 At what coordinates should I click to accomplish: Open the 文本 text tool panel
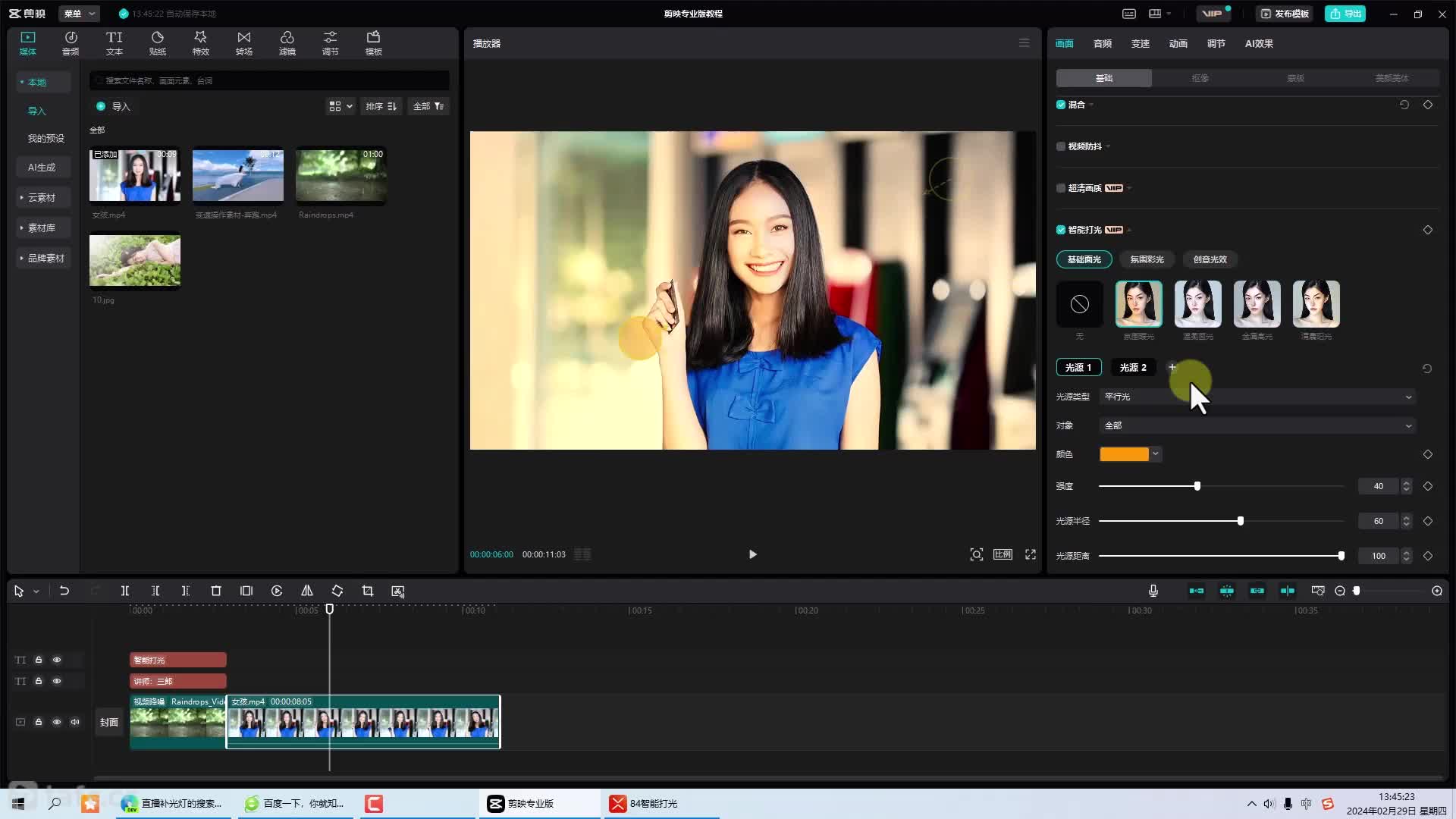(x=115, y=43)
